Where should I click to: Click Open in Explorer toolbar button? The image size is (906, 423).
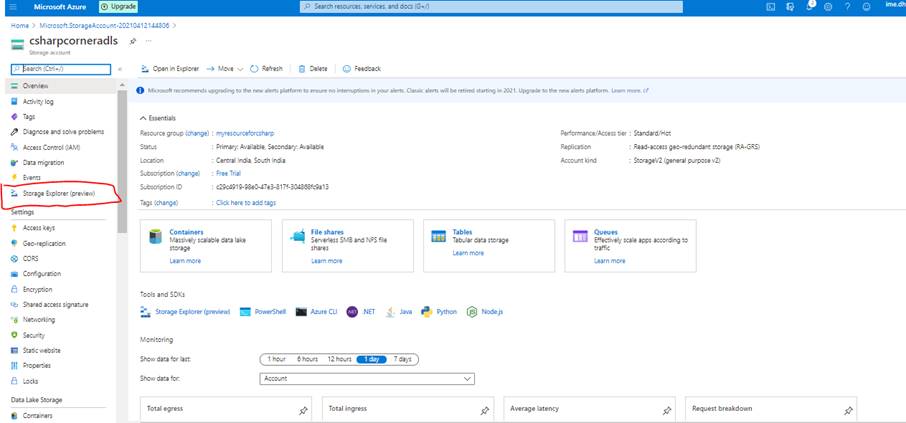pos(170,69)
